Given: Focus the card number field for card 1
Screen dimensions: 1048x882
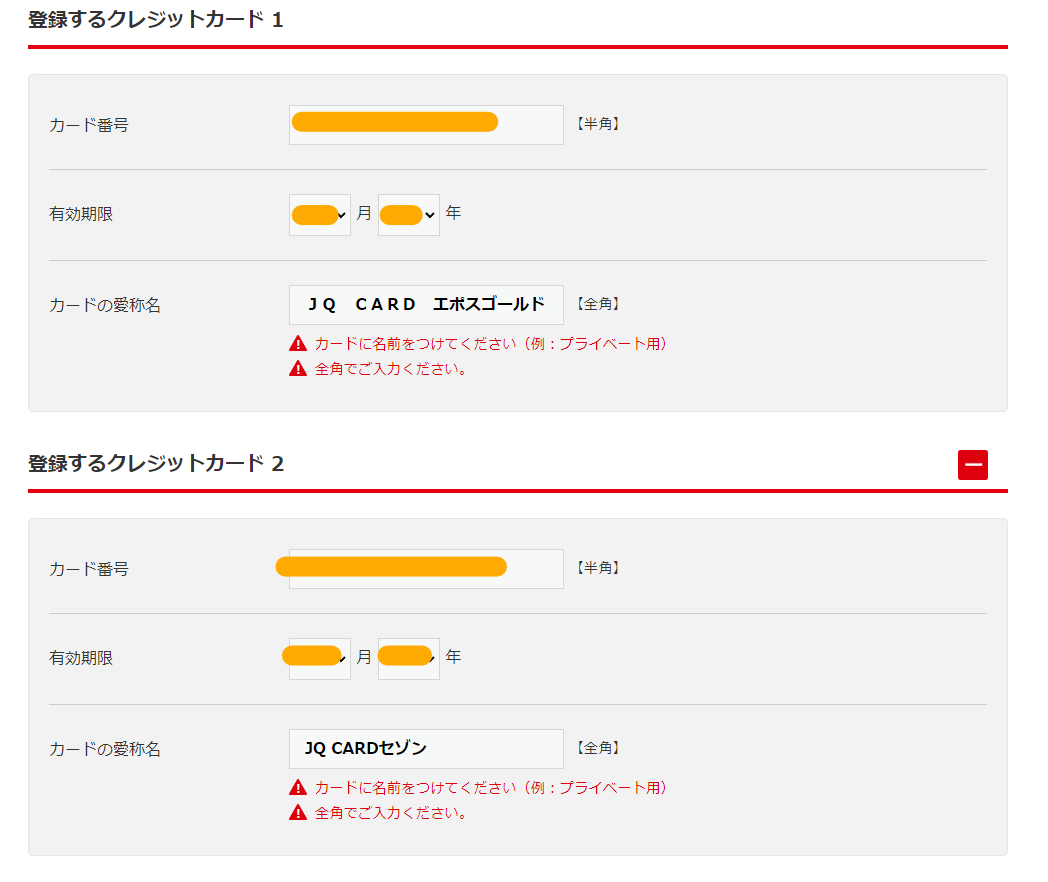Looking at the screenshot, I should pos(426,125).
